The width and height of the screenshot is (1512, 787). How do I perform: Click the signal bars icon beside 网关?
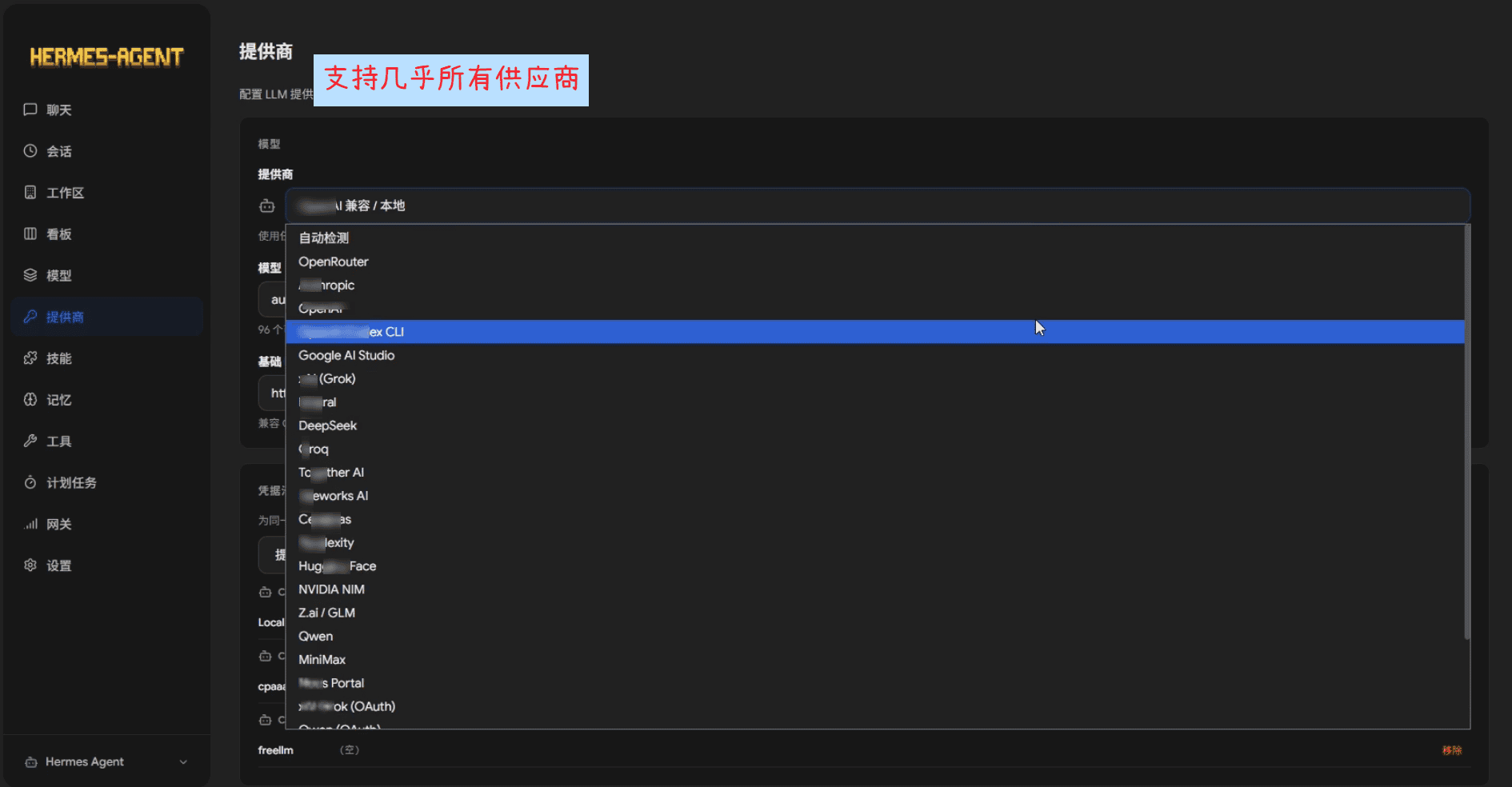pos(30,524)
